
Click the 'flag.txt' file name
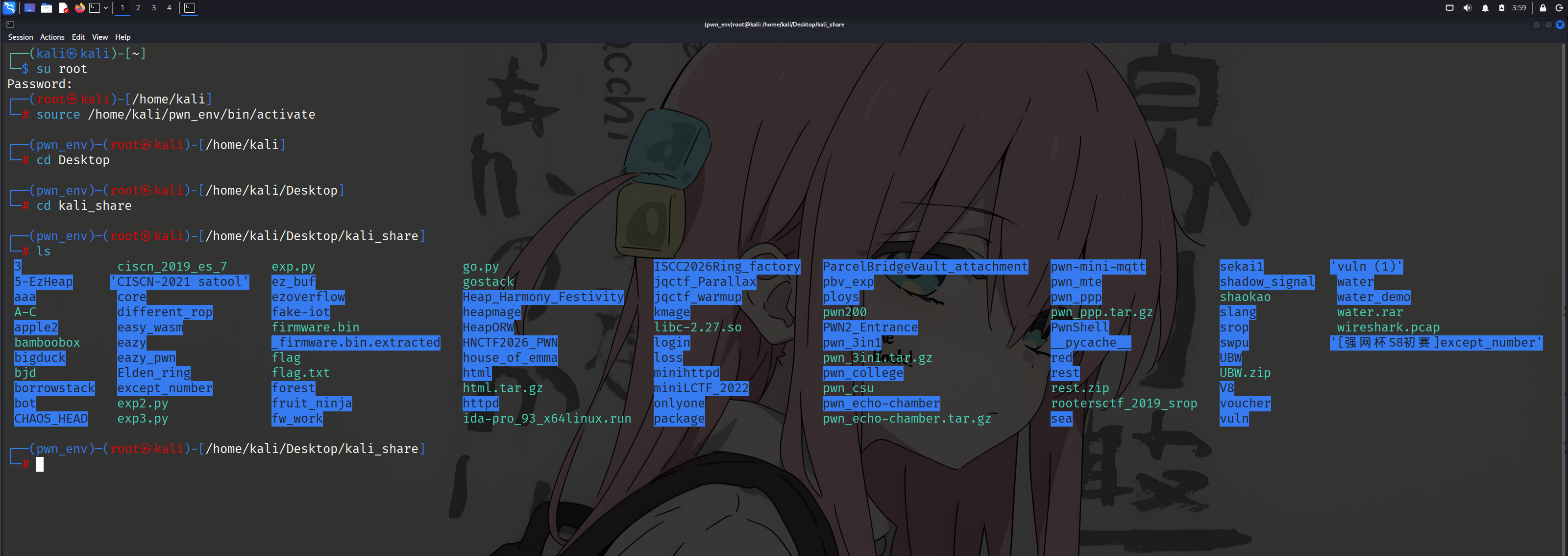click(x=301, y=373)
